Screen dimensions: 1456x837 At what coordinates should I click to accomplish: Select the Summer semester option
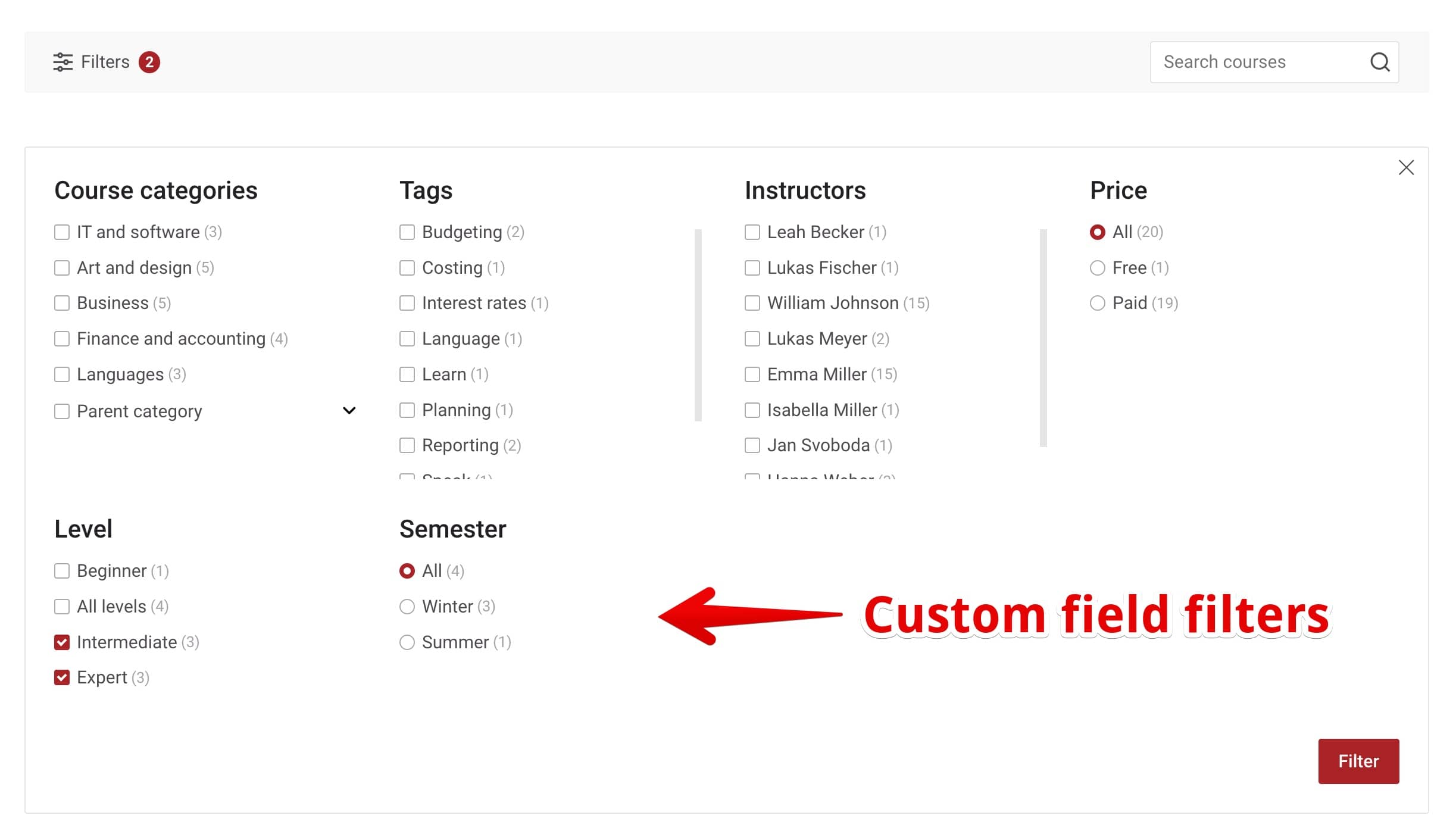click(407, 642)
